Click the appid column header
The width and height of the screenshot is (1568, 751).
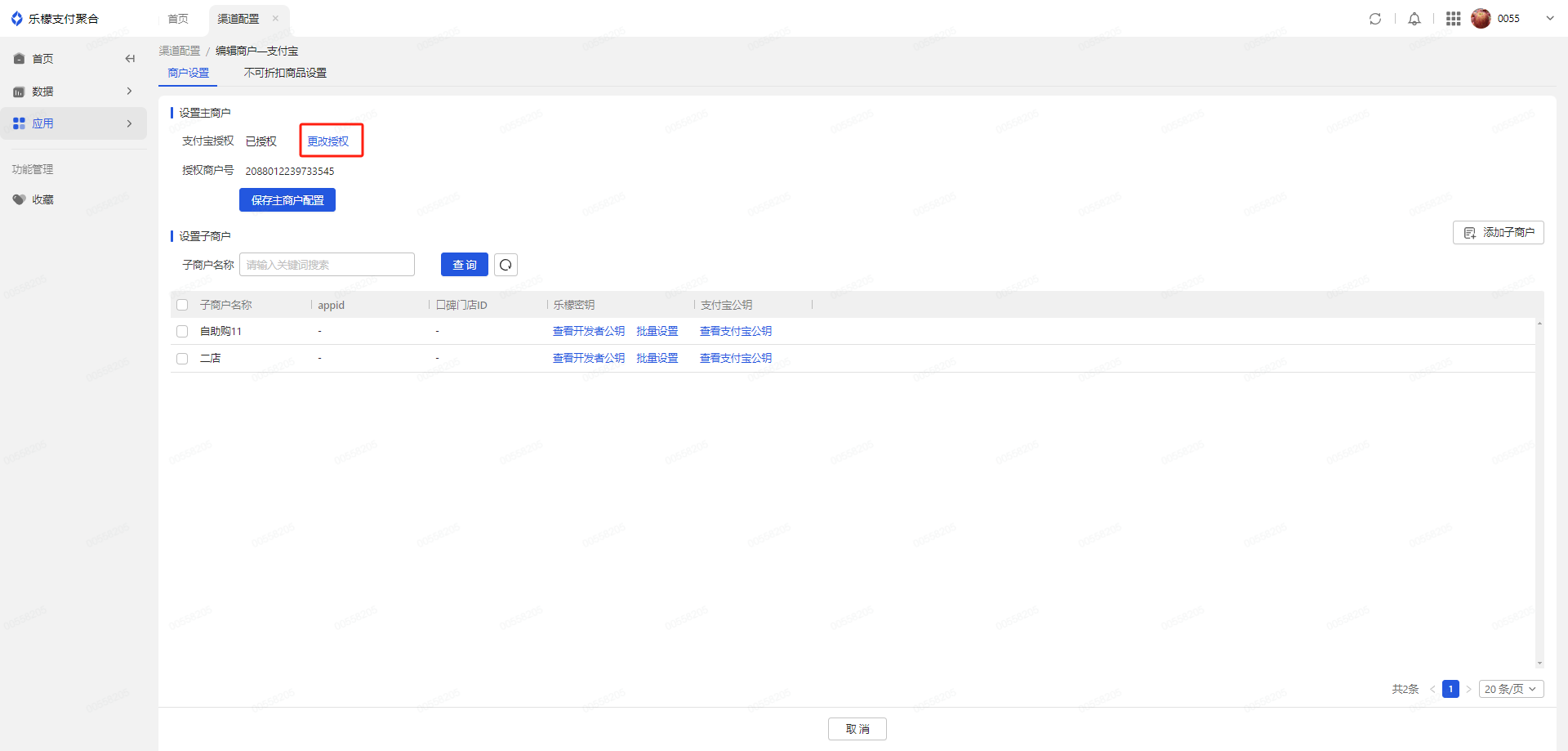(x=331, y=305)
